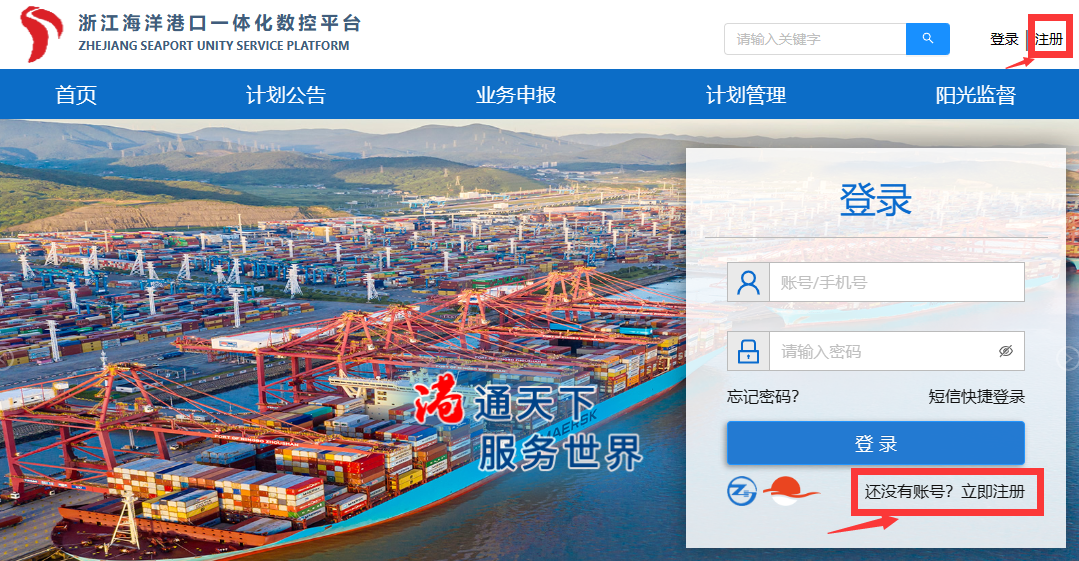Click the Zhejiang Seaport red logo
1079x561 pixels.
[41, 34]
